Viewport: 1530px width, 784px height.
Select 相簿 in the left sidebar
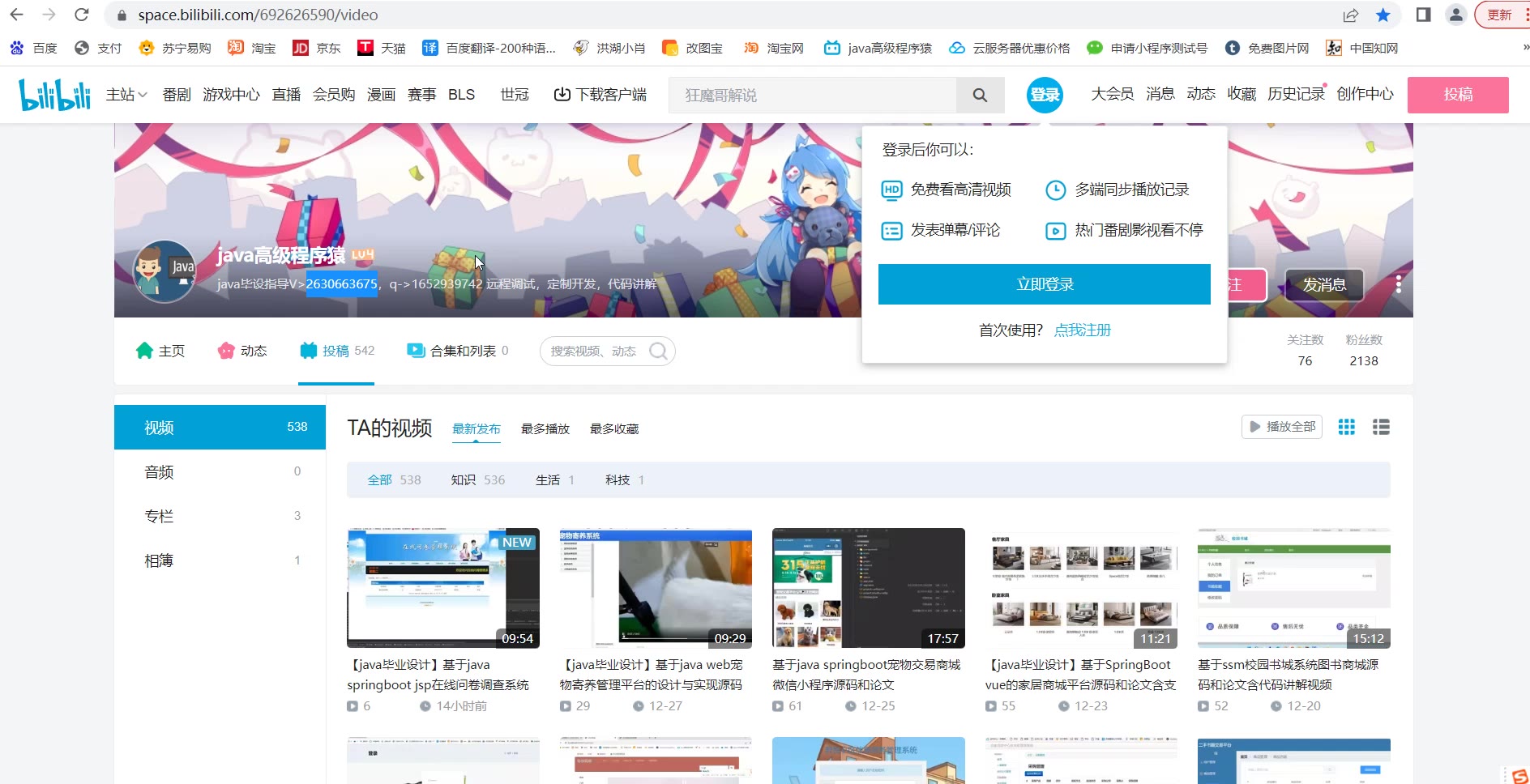click(x=220, y=560)
